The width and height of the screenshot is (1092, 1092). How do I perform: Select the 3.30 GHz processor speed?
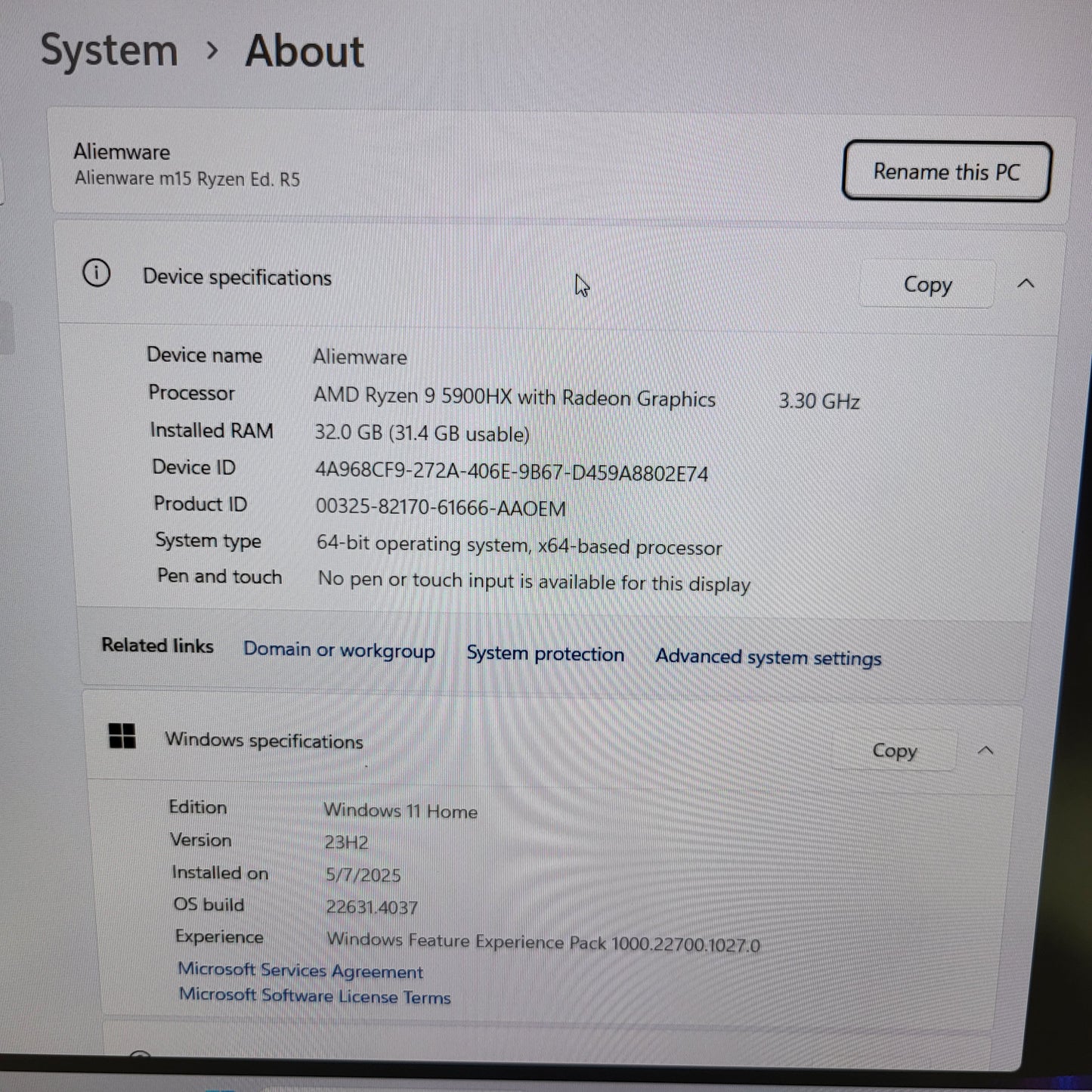click(819, 401)
